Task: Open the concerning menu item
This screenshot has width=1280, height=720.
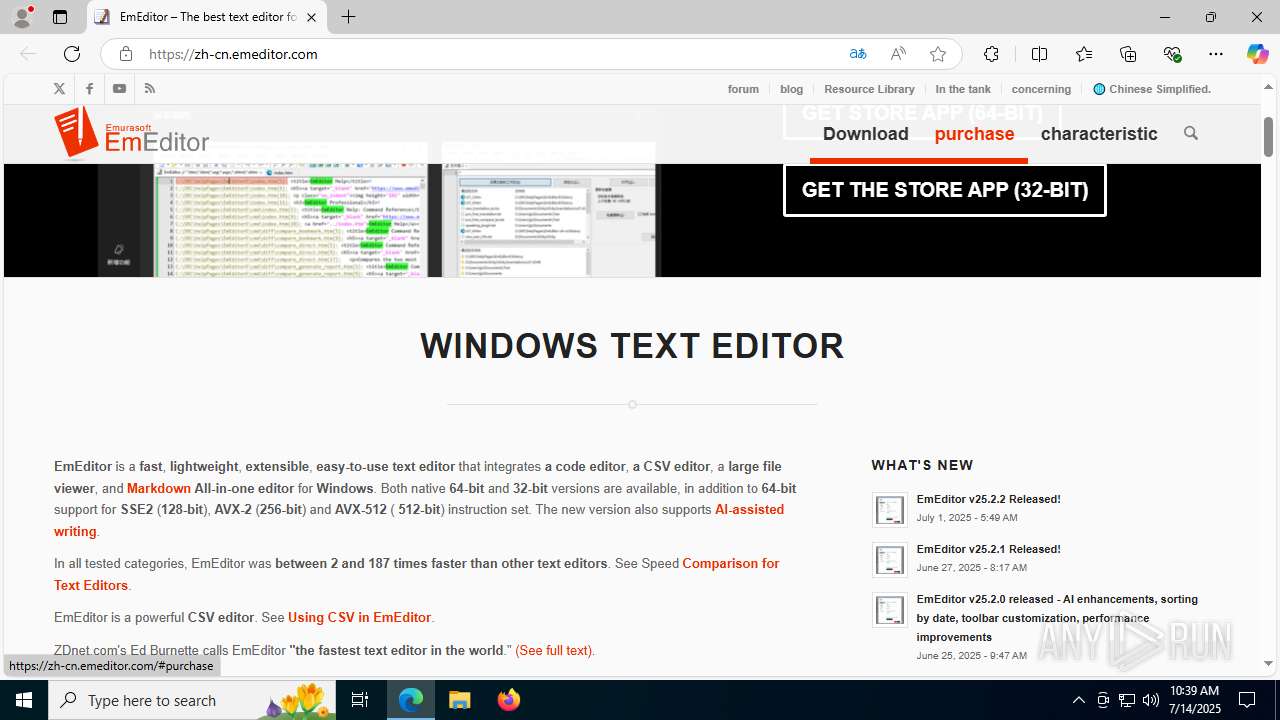Action: coord(1041,89)
